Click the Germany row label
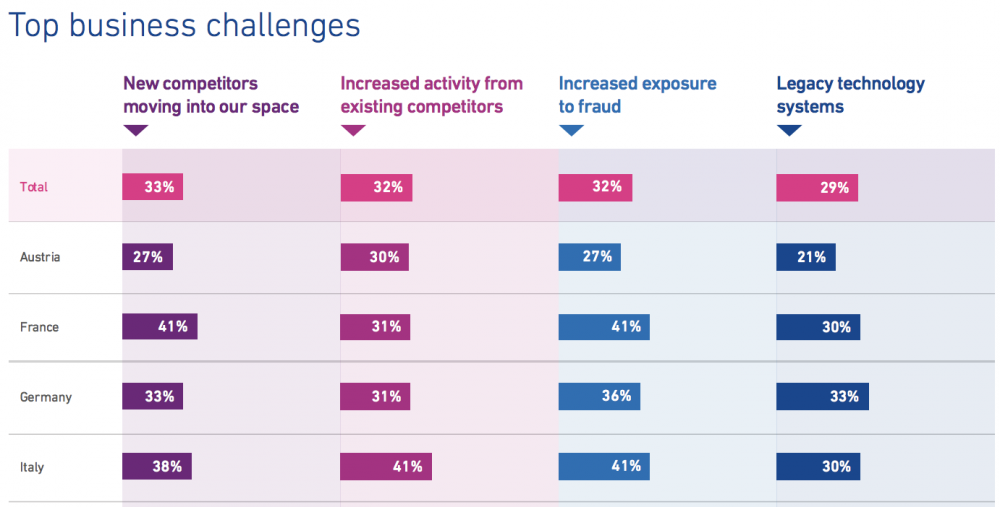1000x507 pixels. tap(46, 397)
